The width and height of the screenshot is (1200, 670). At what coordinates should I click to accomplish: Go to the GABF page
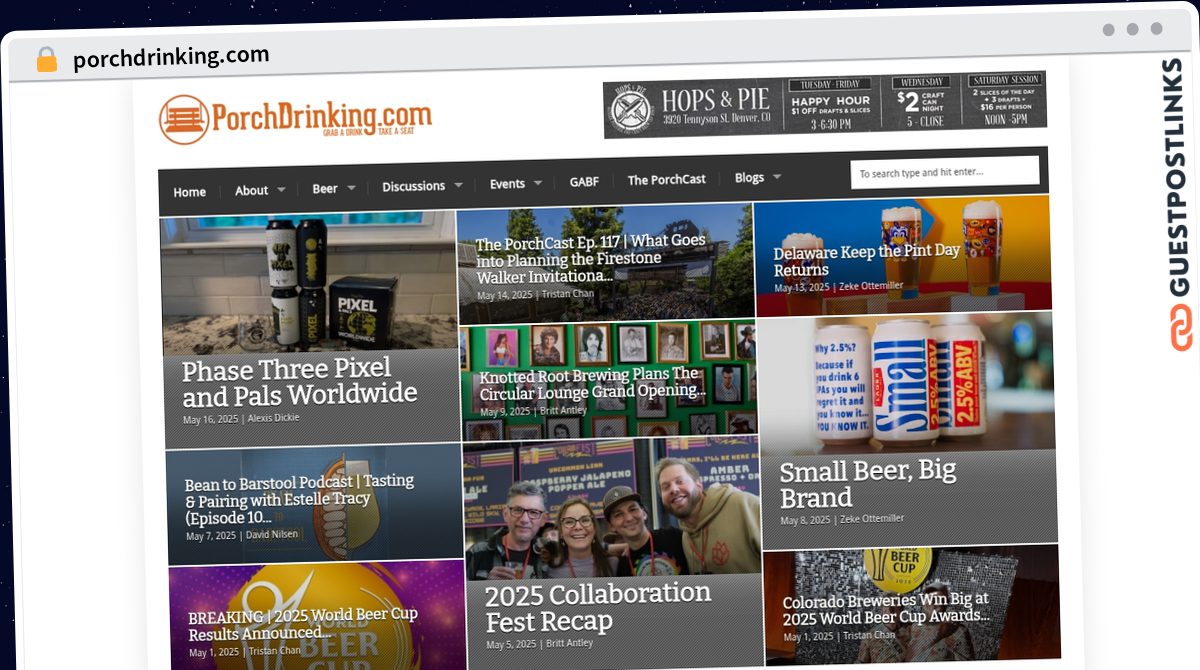point(584,182)
